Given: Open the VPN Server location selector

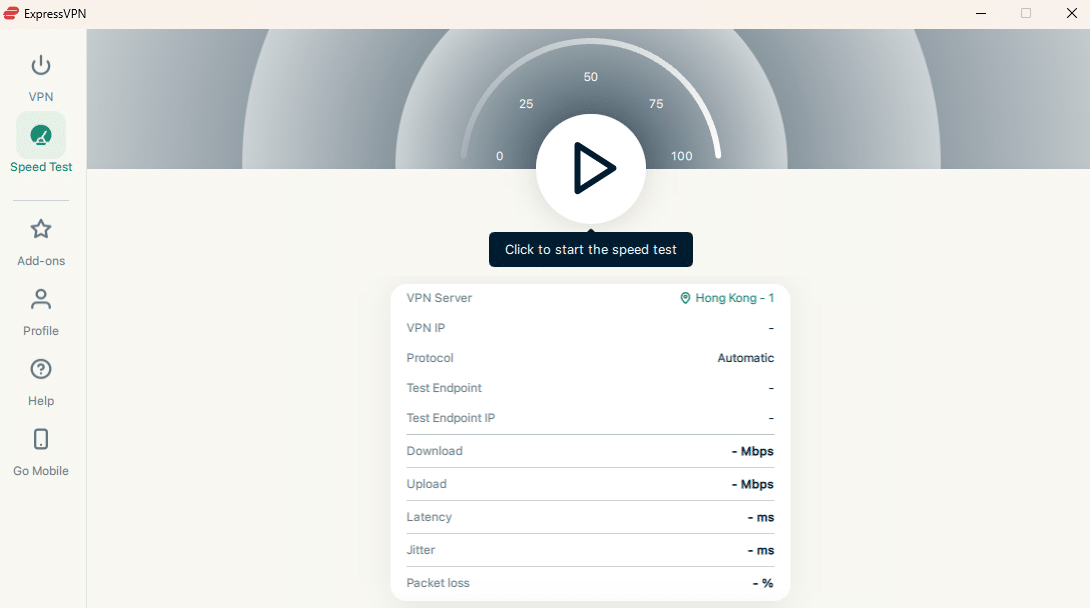Looking at the screenshot, I should [728, 297].
